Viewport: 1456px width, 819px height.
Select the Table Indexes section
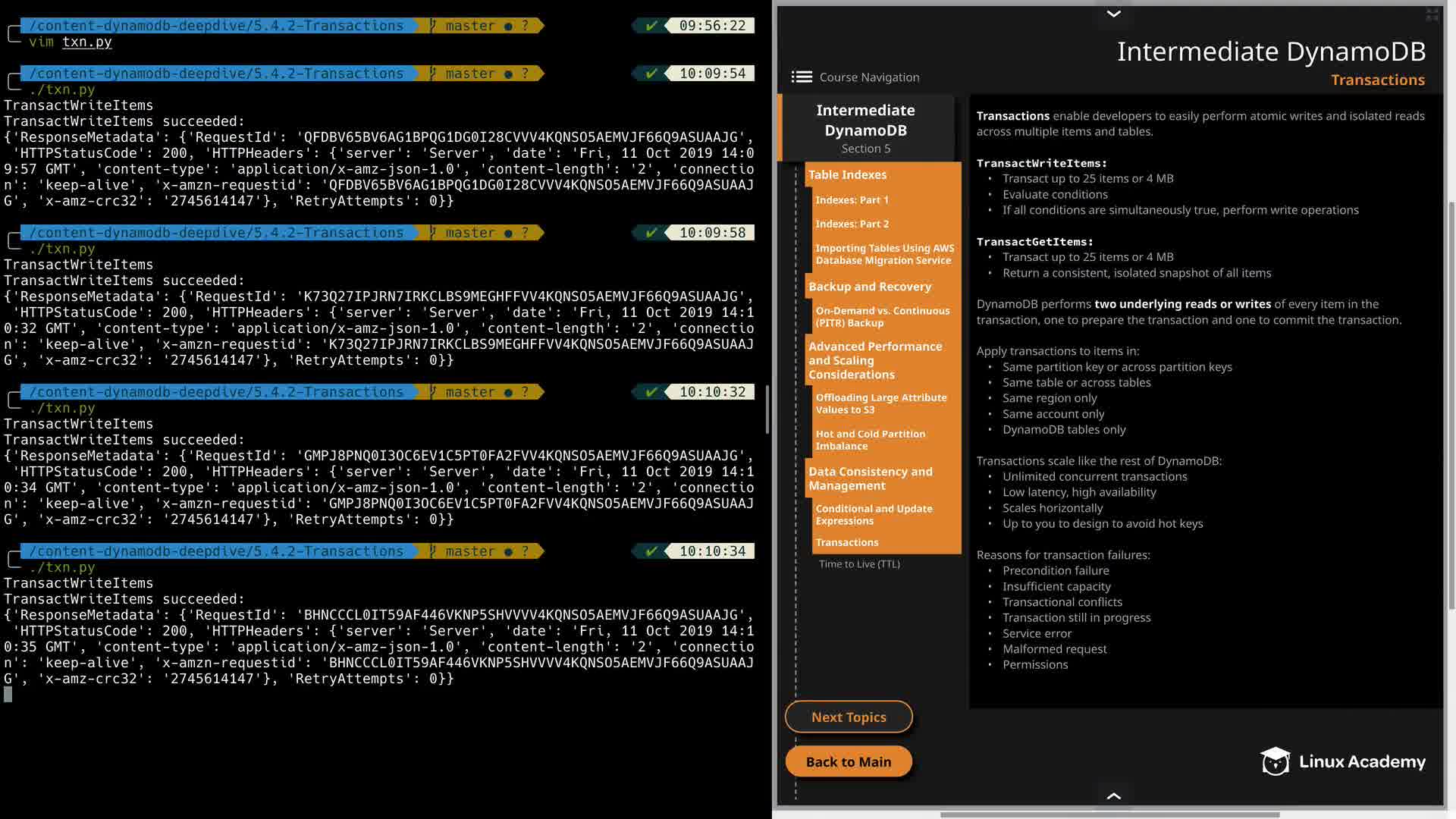pyautogui.click(x=847, y=175)
